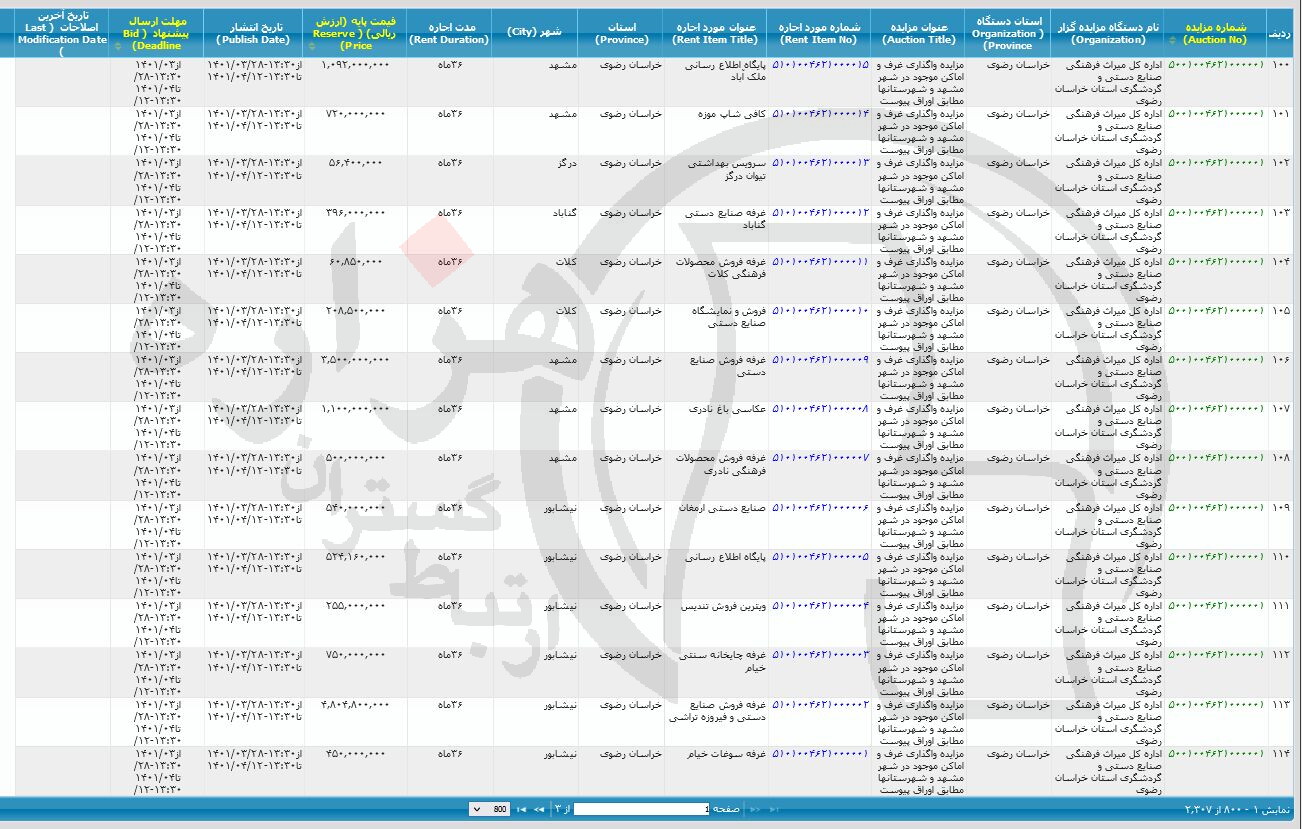The width and height of the screenshot is (1302, 829).
Task: Click the Publish Date column header
Action: pyautogui.click(x=253, y=34)
